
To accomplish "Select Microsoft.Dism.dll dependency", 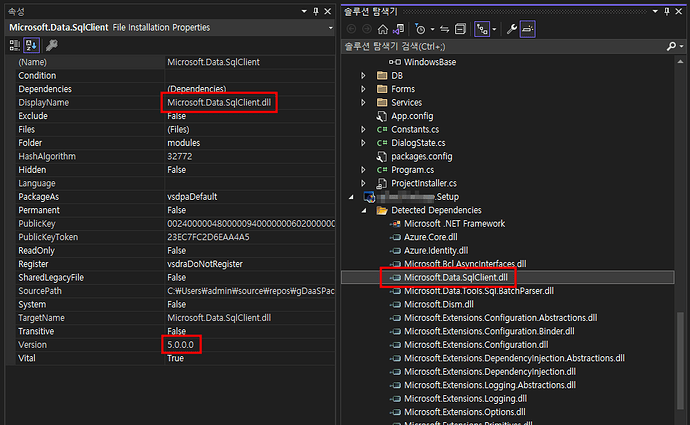I will (439, 304).
